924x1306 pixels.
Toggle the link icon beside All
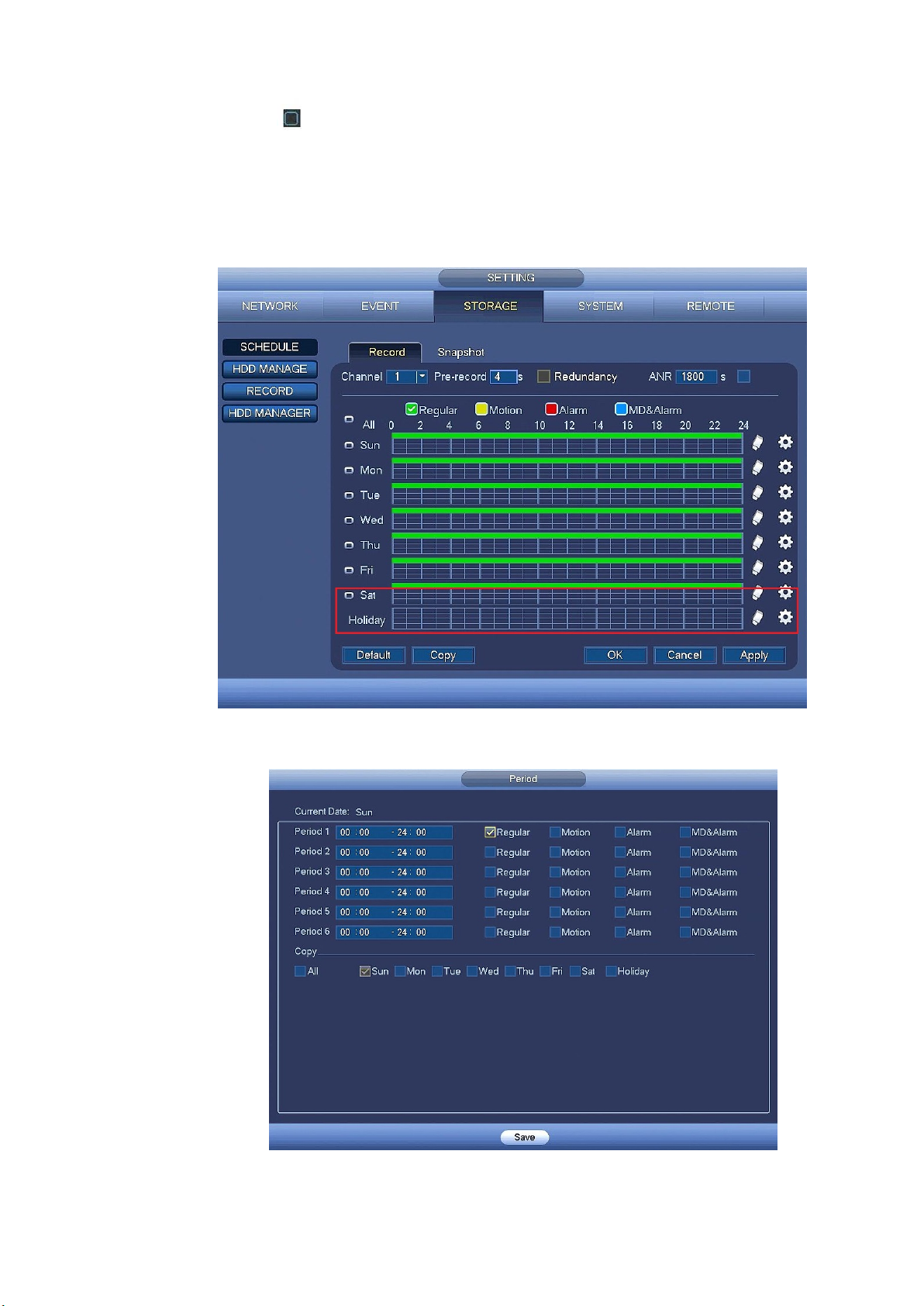[349, 419]
